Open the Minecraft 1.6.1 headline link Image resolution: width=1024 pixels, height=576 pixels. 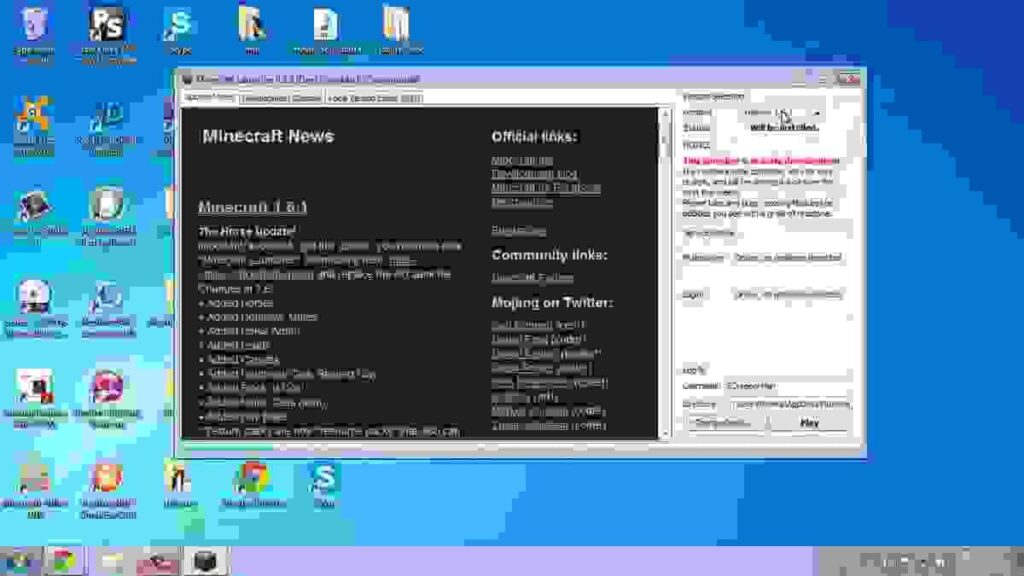click(252, 207)
